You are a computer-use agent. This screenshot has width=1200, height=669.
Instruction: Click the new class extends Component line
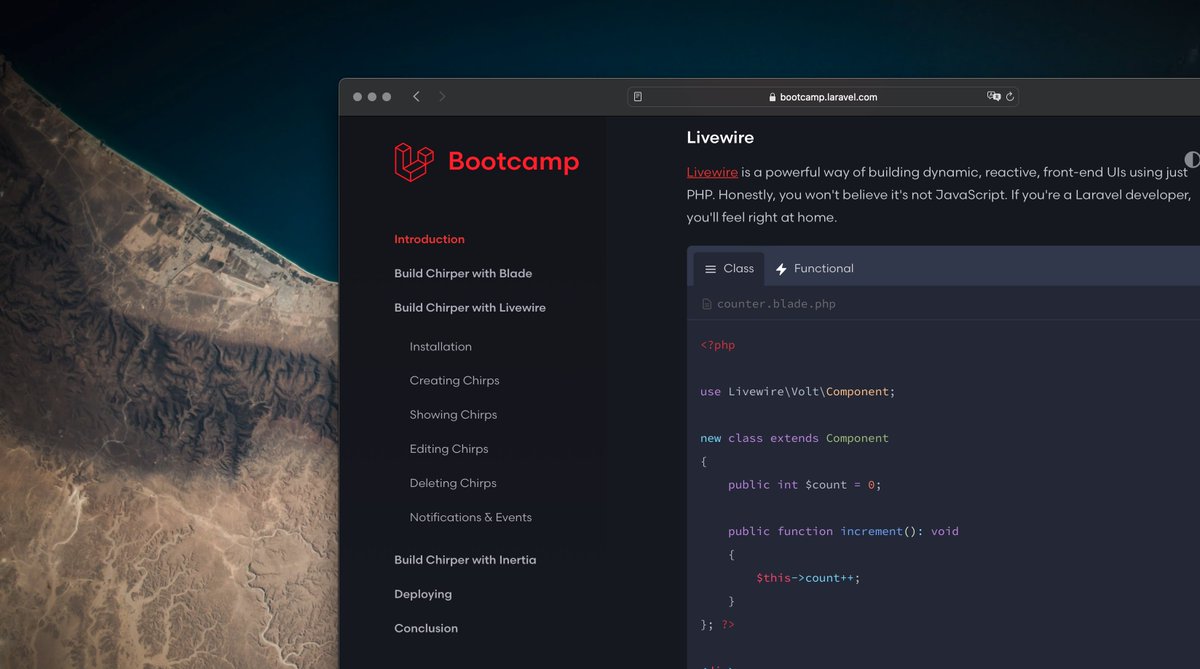[x=794, y=438]
